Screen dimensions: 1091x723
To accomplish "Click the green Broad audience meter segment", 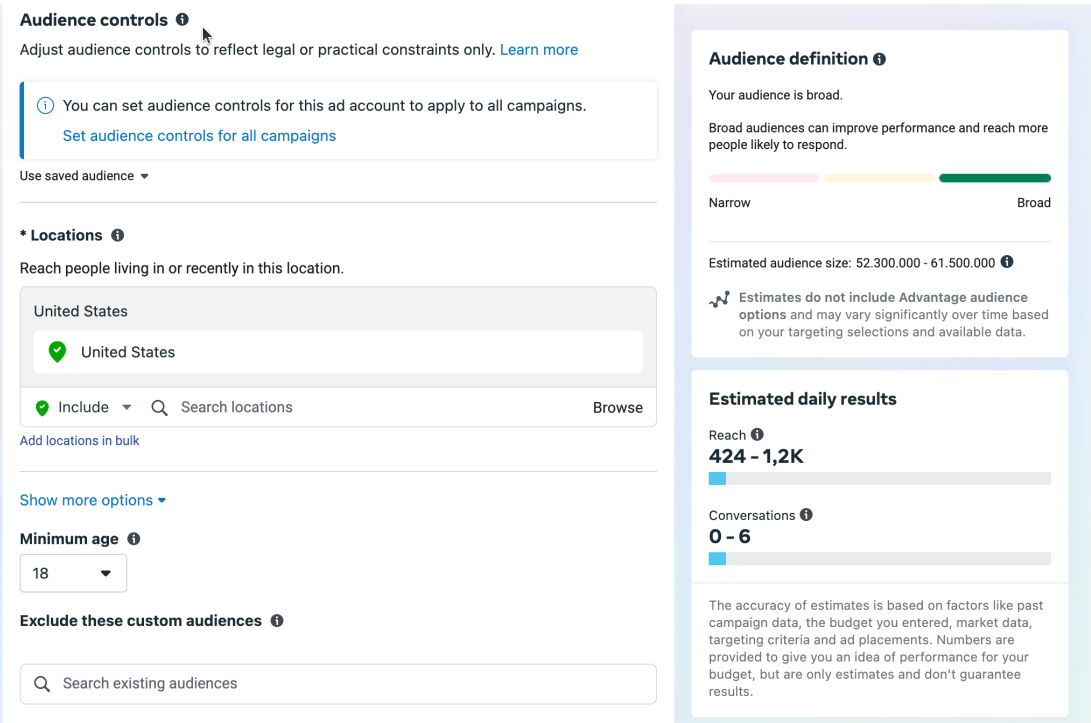I will (994, 178).
